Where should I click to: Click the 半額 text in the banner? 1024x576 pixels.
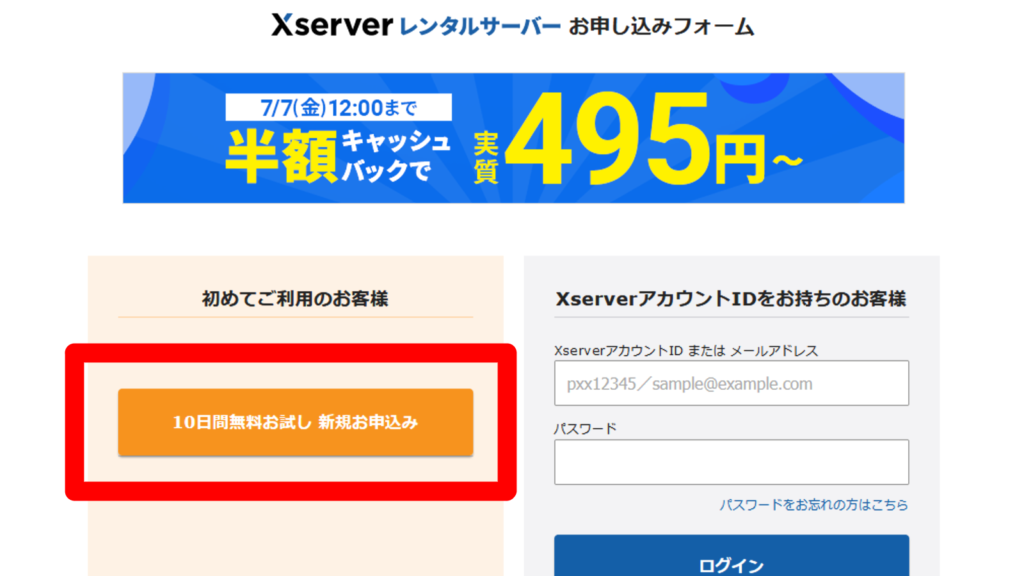pos(281,157)
